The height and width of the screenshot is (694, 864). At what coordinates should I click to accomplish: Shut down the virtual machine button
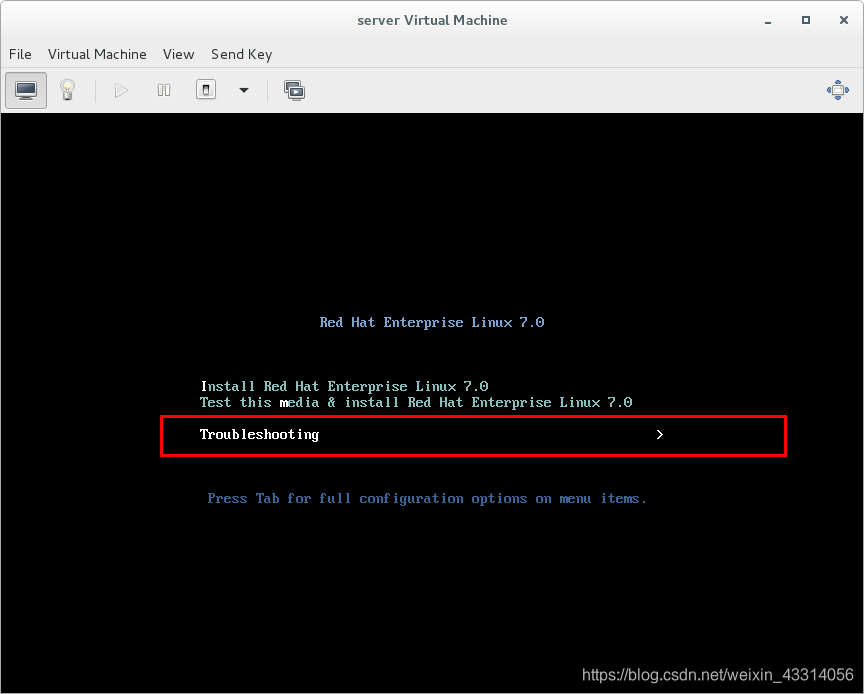click(x=206, y=90)
